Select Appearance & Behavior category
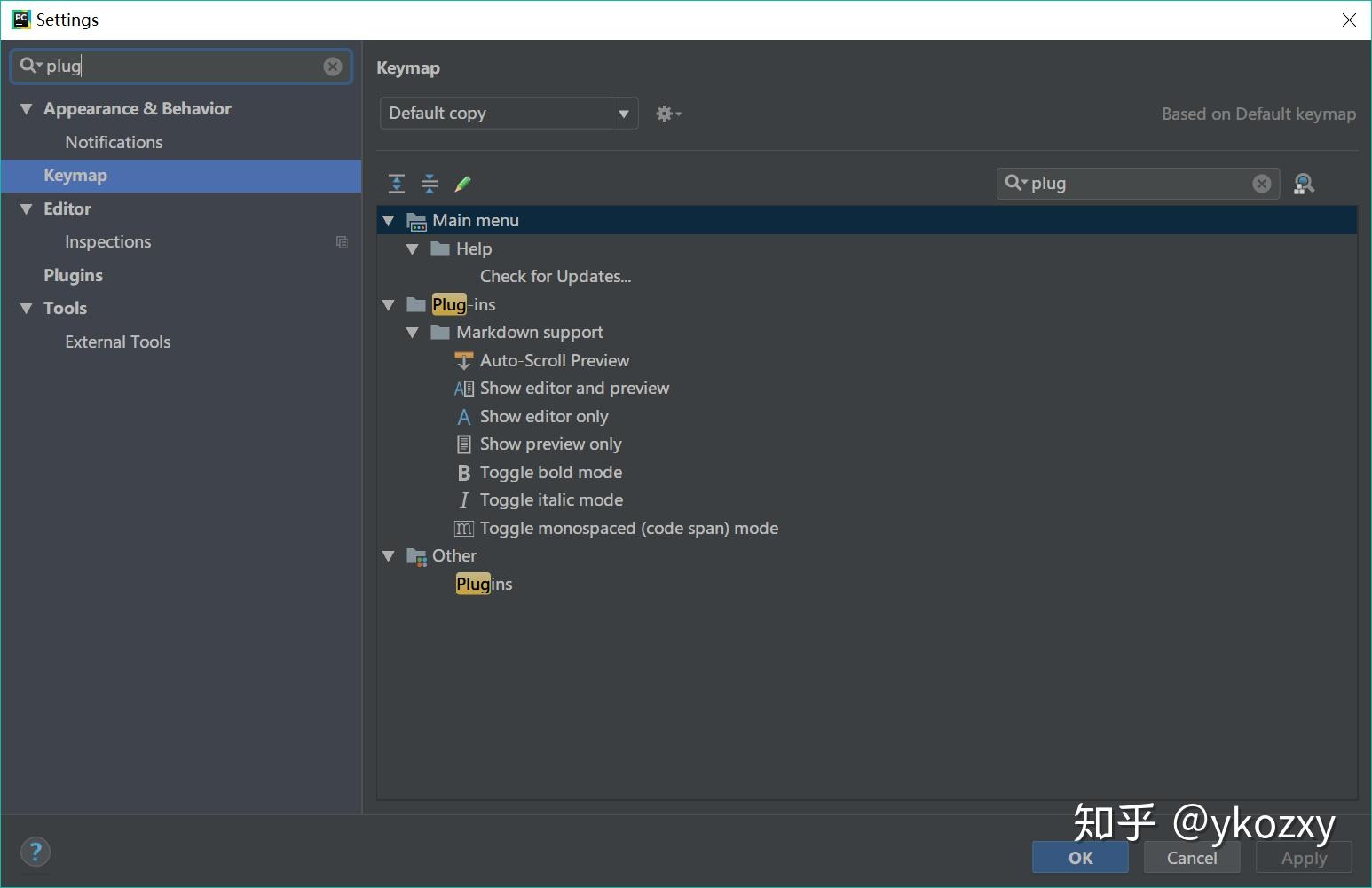The height and width of the screenshot is (888, 1372). 138,109
